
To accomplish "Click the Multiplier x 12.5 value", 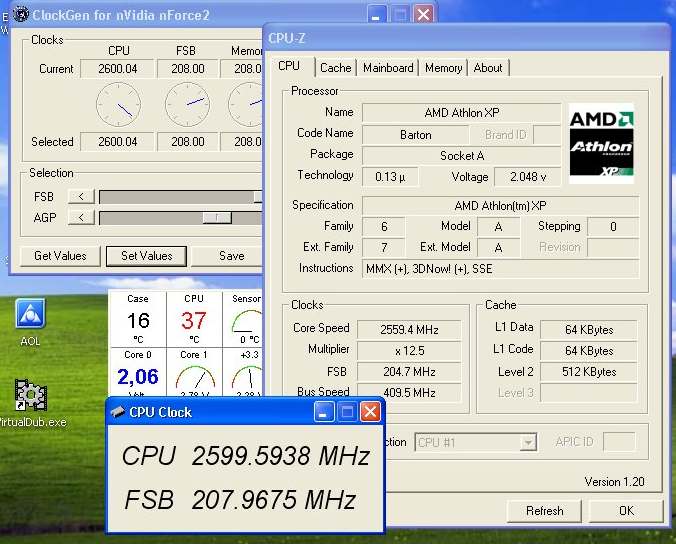I will click(x=409, y=351).
